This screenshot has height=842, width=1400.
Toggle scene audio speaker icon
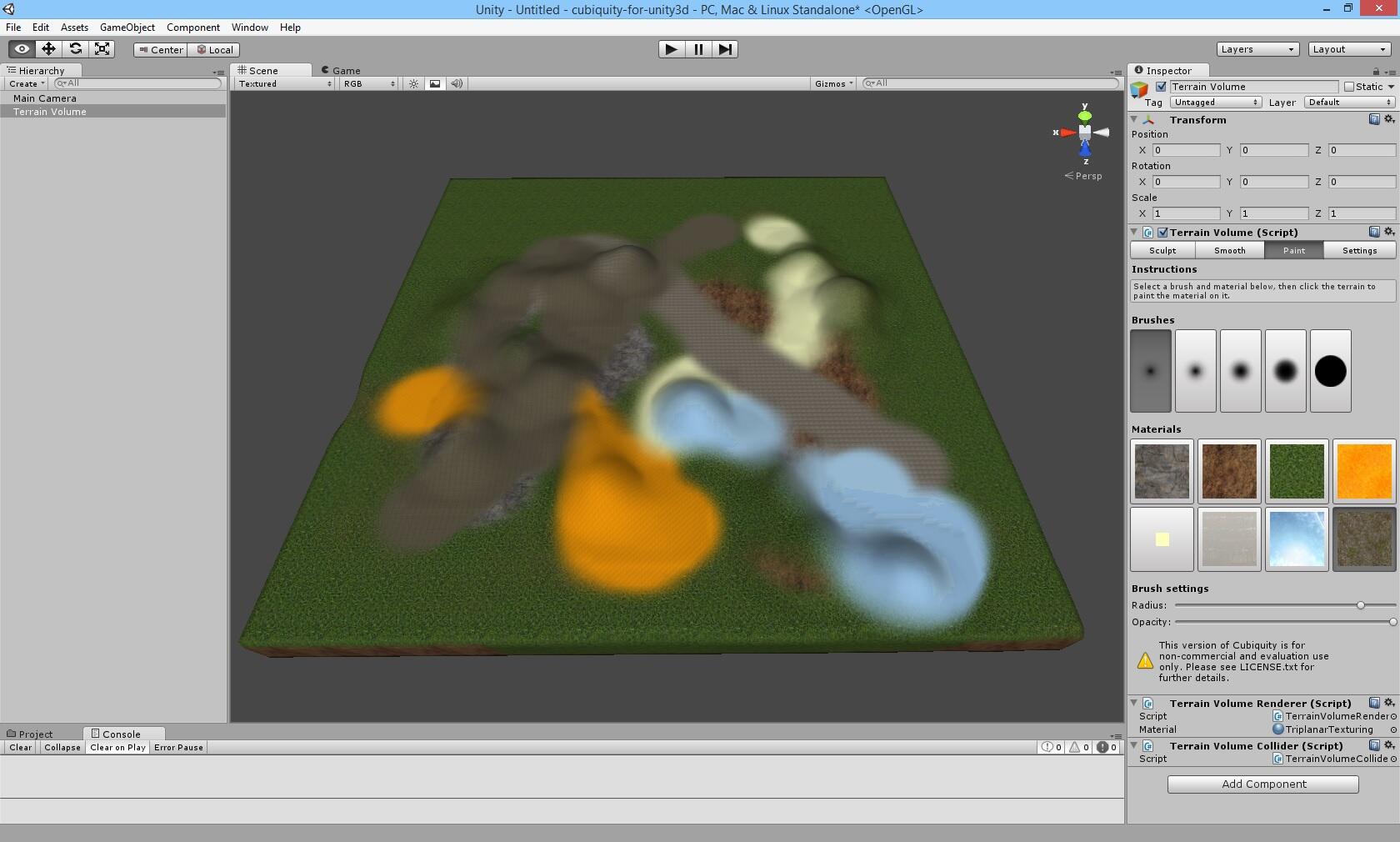(457, 83)
